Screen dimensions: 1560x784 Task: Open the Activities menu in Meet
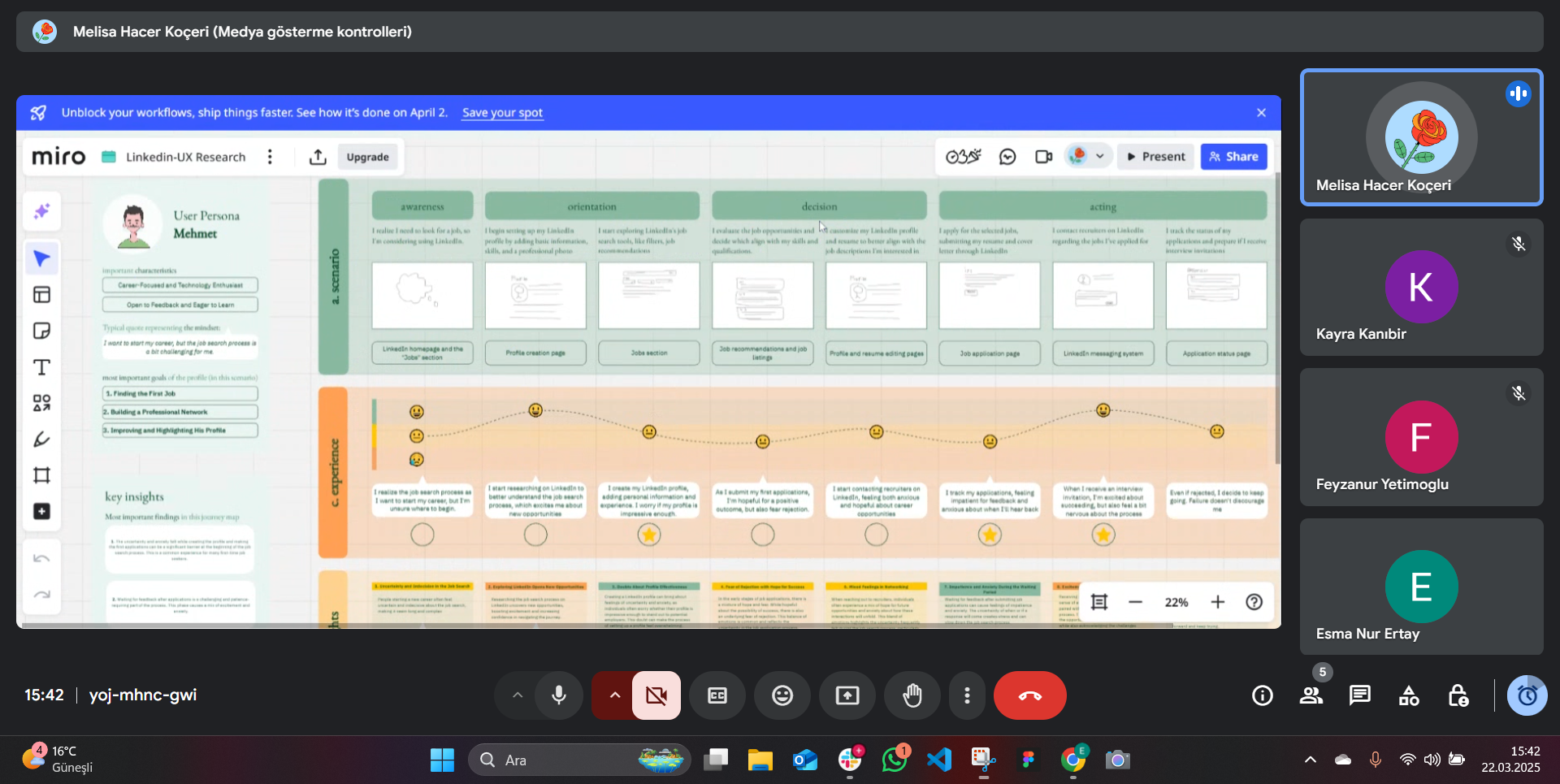(1408, 695)
